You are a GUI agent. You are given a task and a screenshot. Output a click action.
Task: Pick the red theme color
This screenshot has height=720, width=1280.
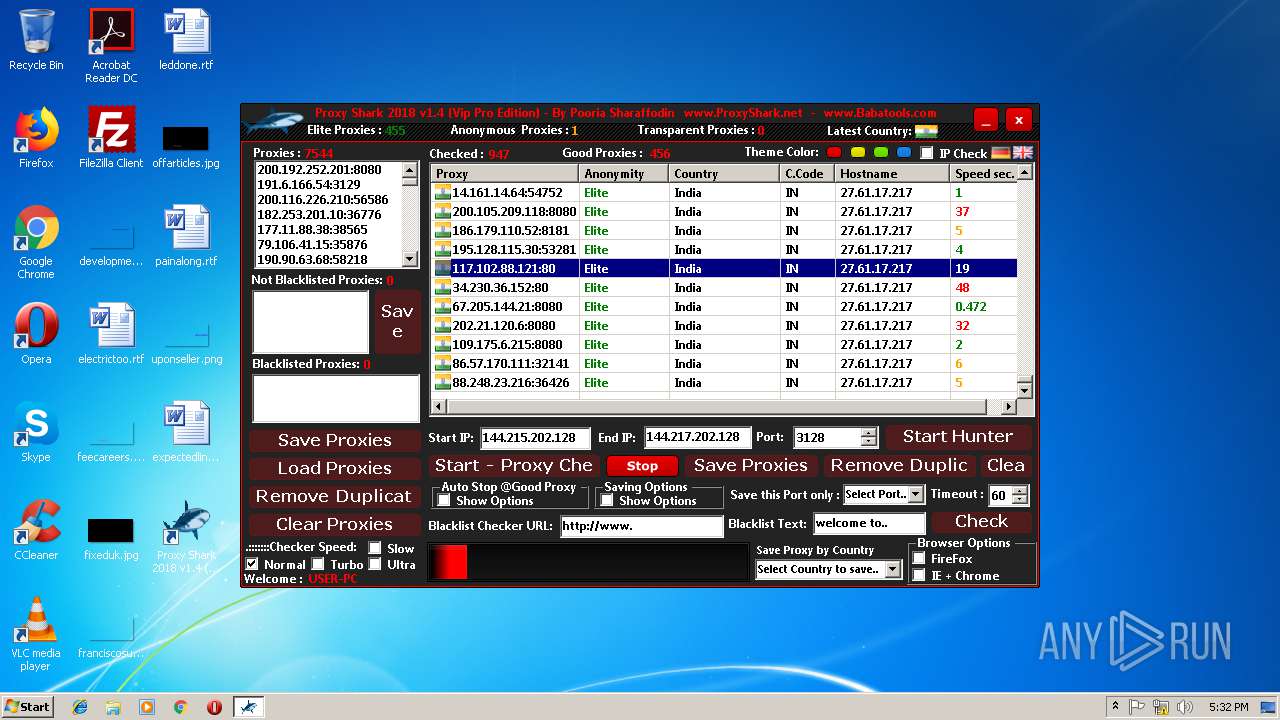[x=836, y=153]
